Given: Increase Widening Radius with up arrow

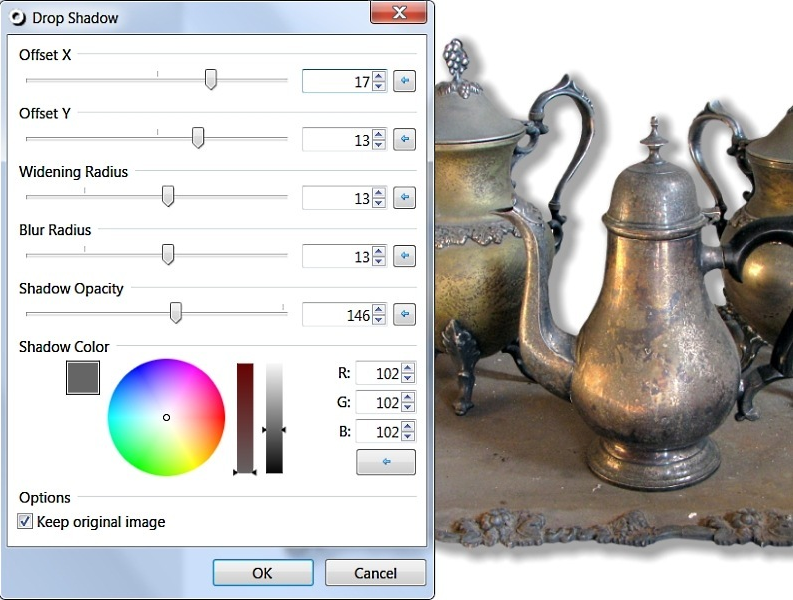Looking at the screenshot, I should 379,192.
